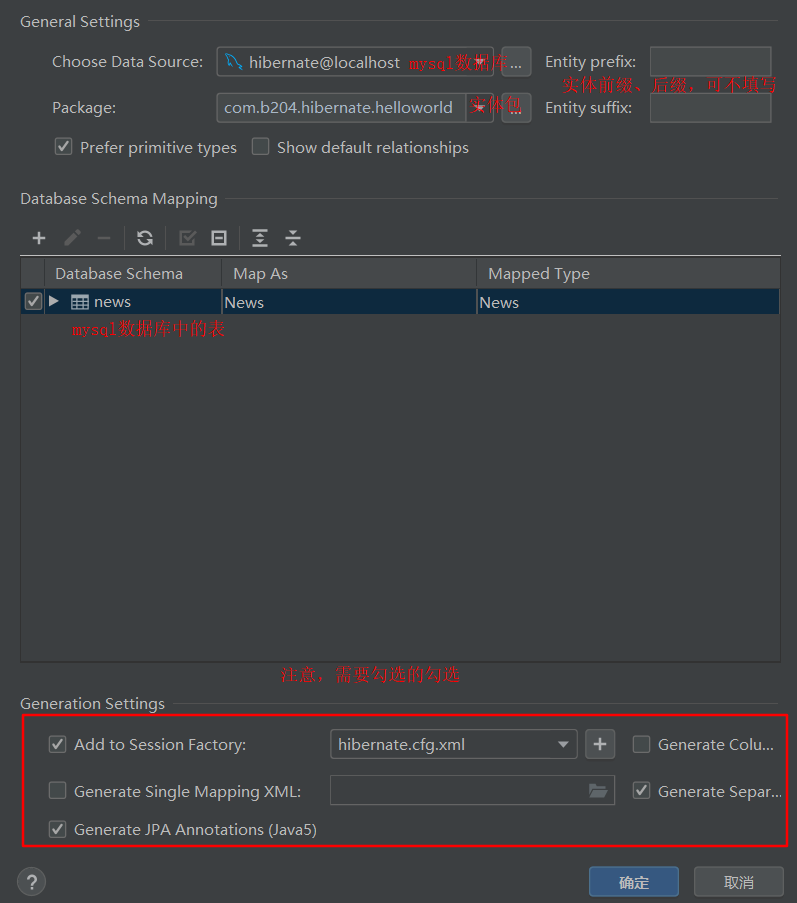Select the News cell under Map As
Screen dimensions: 797x903
pos(349,302)
